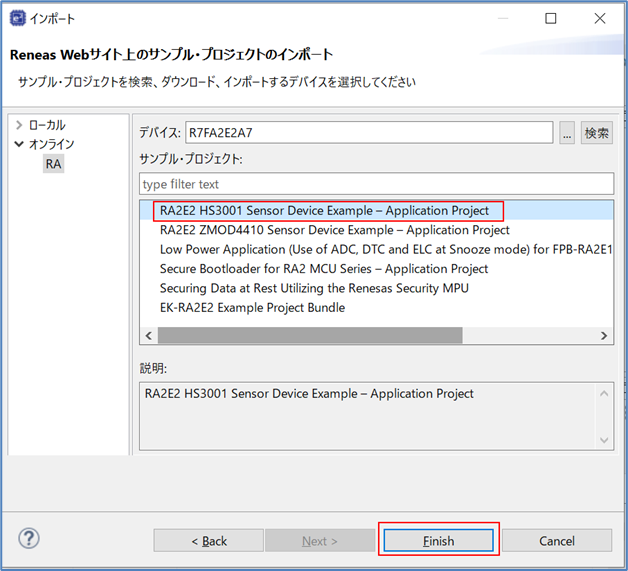The image size is (628, 571).
Task: Click the 検索 search button
Action: (x=596, y=133)
